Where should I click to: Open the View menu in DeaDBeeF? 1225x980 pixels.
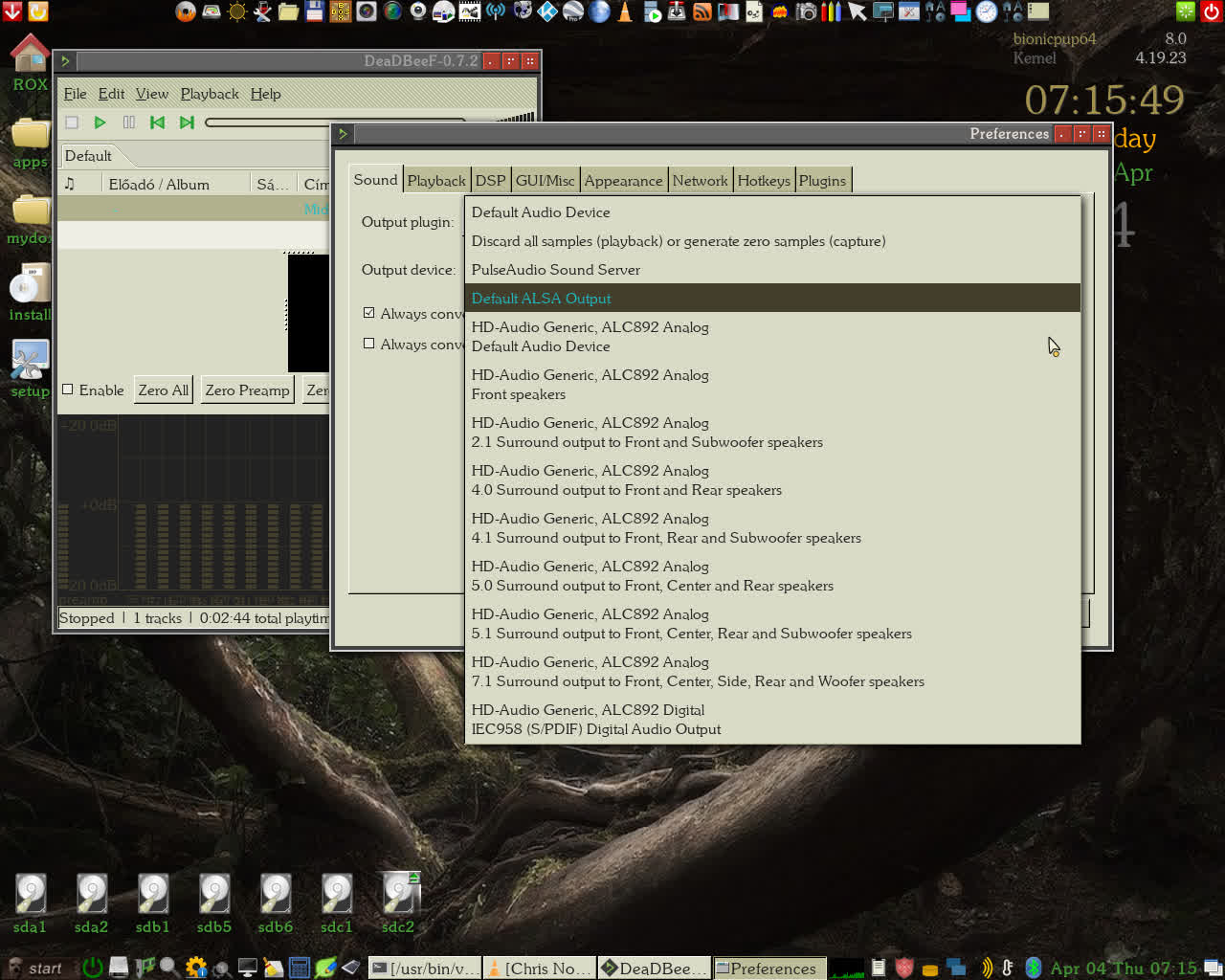(x=151, y=94)
